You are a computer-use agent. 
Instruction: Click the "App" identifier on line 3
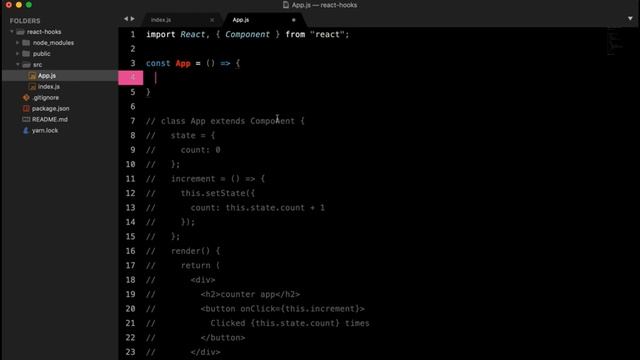click(x=183, y=63)
